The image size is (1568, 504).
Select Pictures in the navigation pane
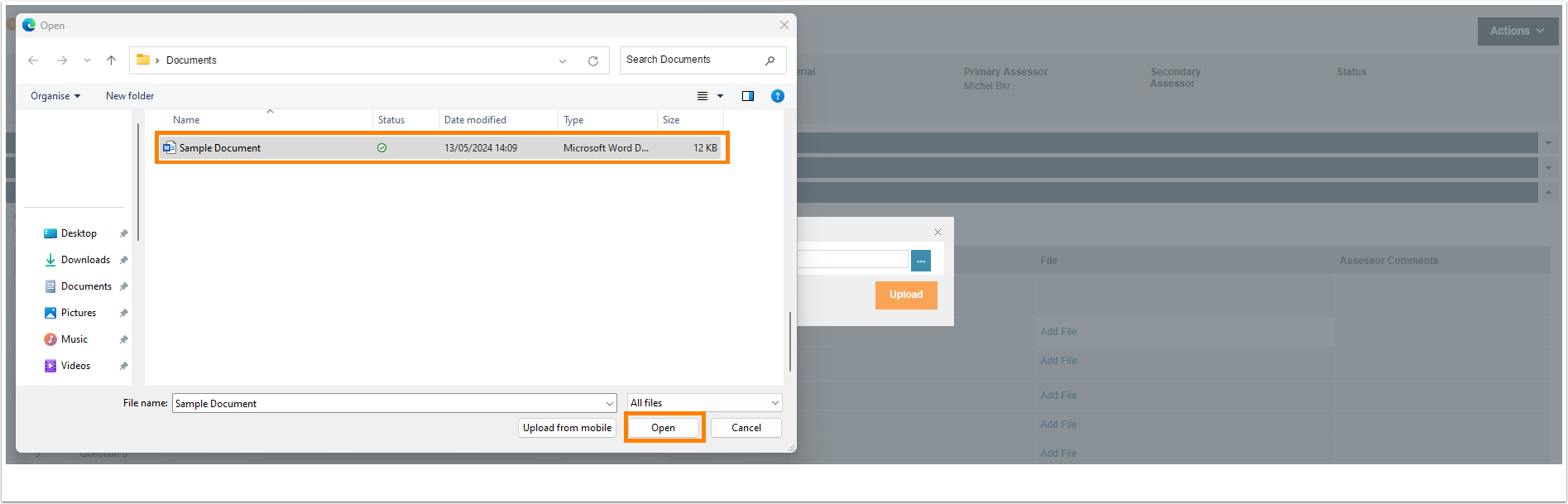click(x=79, y=313)
